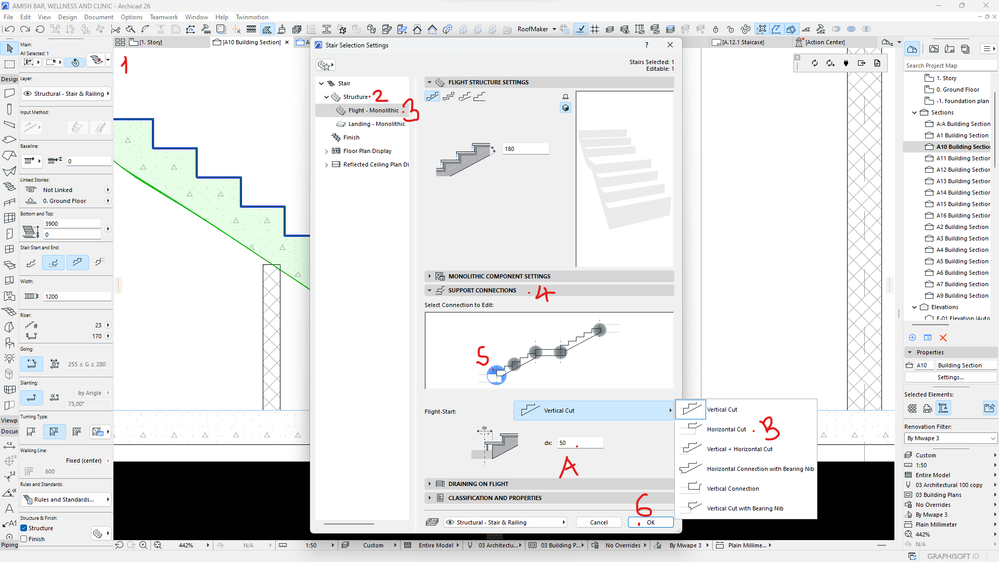Expand Floor Plan Display tree node
999x562 pixels.
tap(327, 151)
